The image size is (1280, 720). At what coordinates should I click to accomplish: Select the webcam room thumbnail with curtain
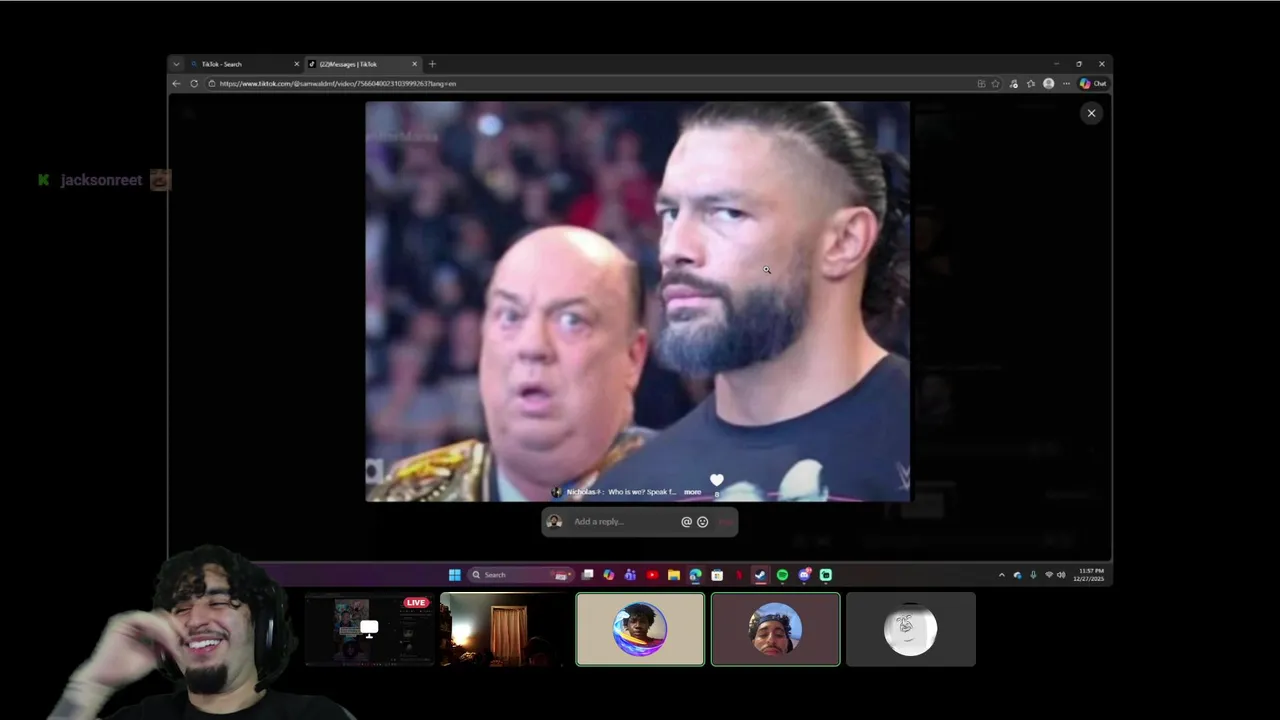pyautogui.click(x=505, y=629)
